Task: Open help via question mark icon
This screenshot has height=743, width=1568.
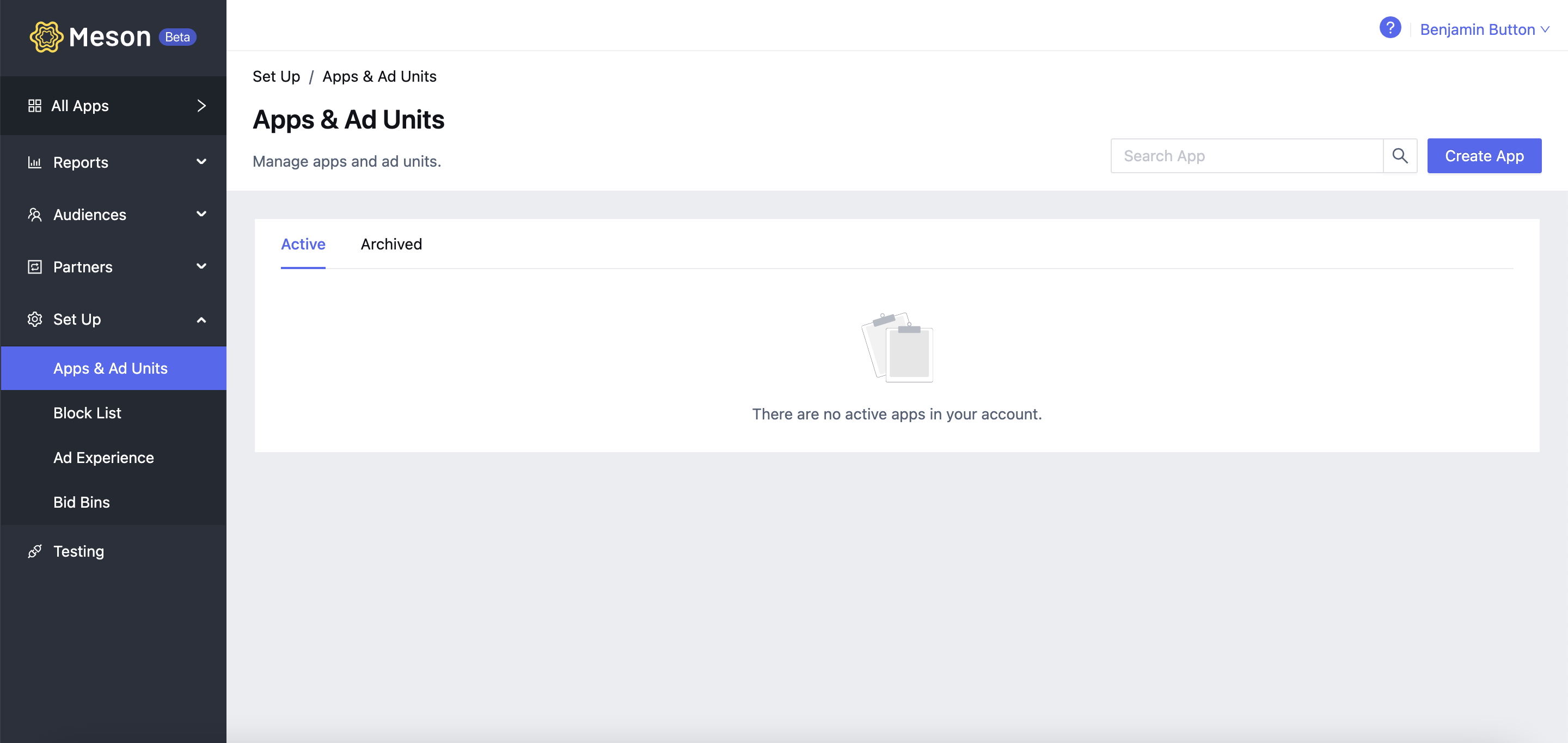Action: pos(1389,28)
